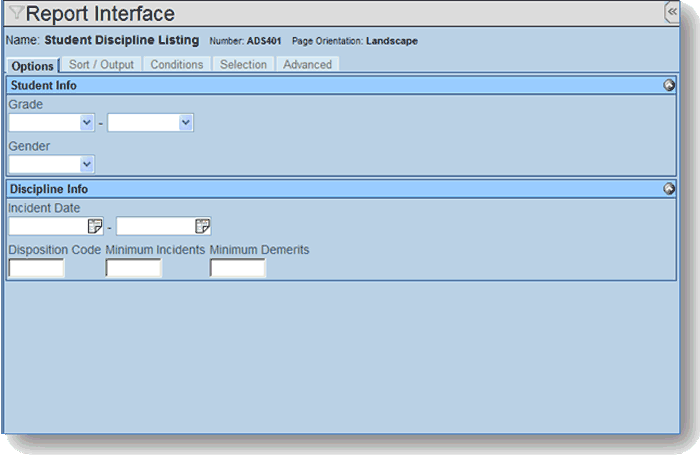The image size is (700, 455).
Task: Click the filter funnel icon beside Report Interface
Action: (16, 12)
